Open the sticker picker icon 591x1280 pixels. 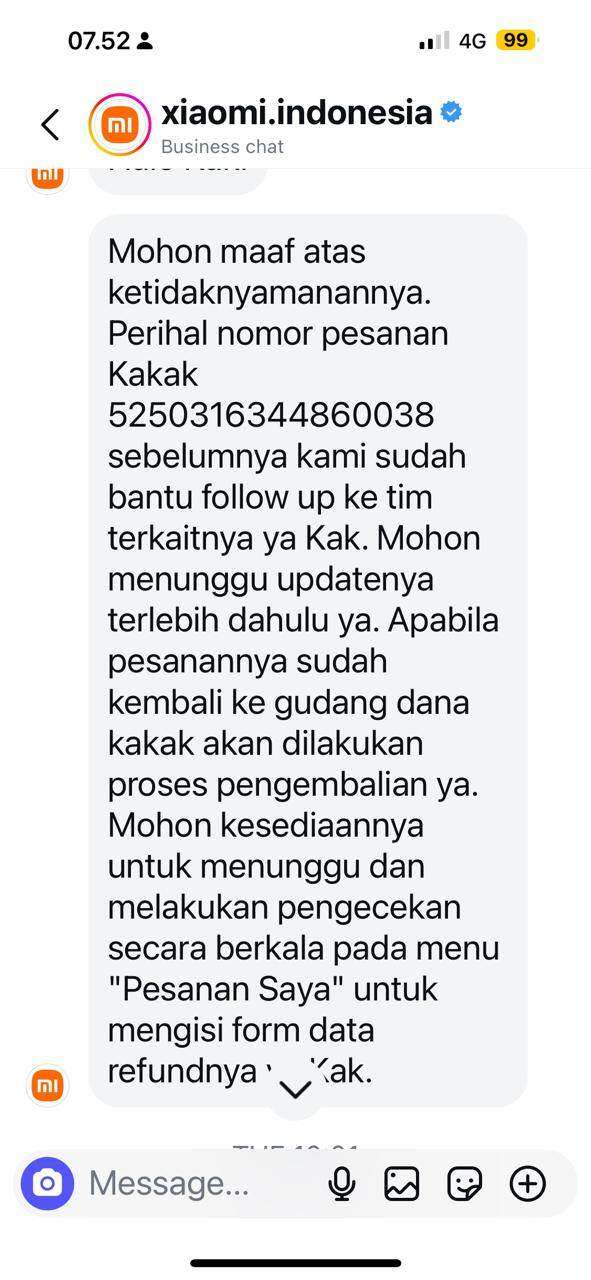tap(465, 1184)
